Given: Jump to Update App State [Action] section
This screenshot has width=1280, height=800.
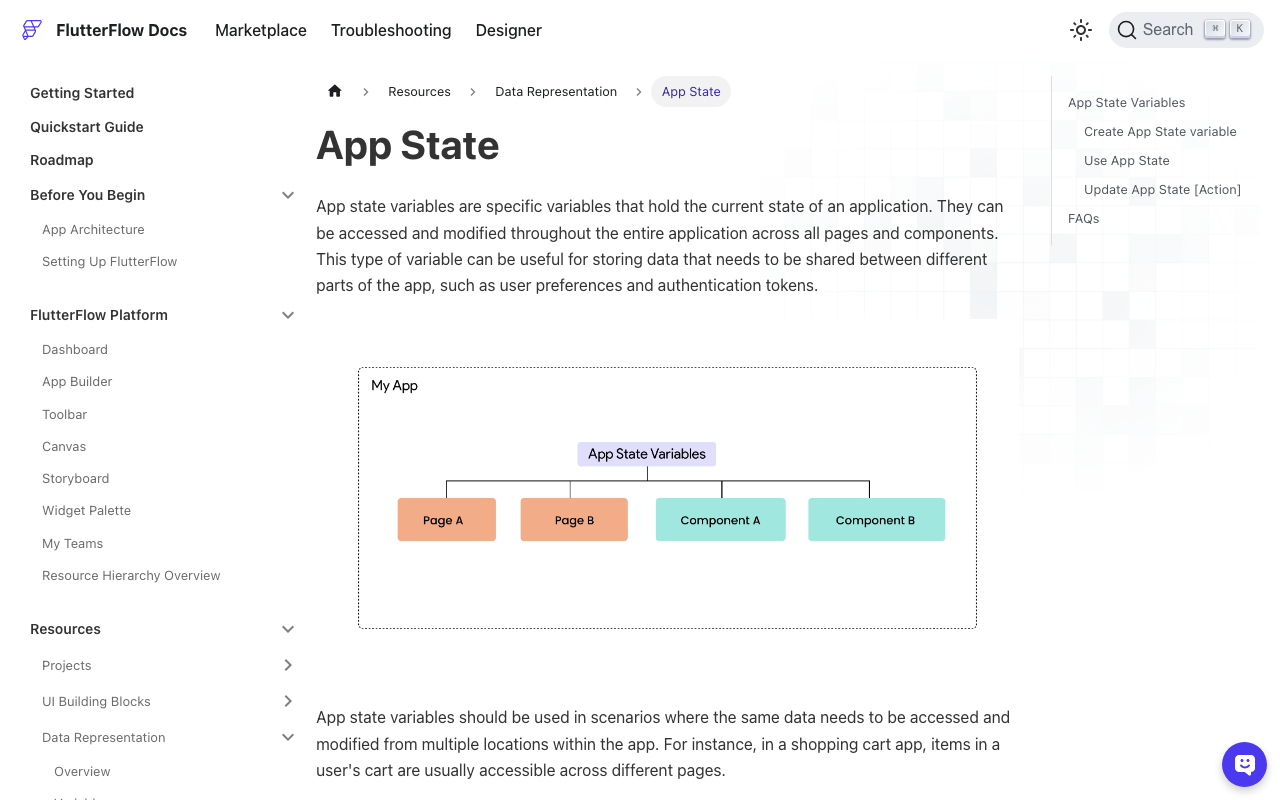Looking at the screenshot, I should [1163, 189].
